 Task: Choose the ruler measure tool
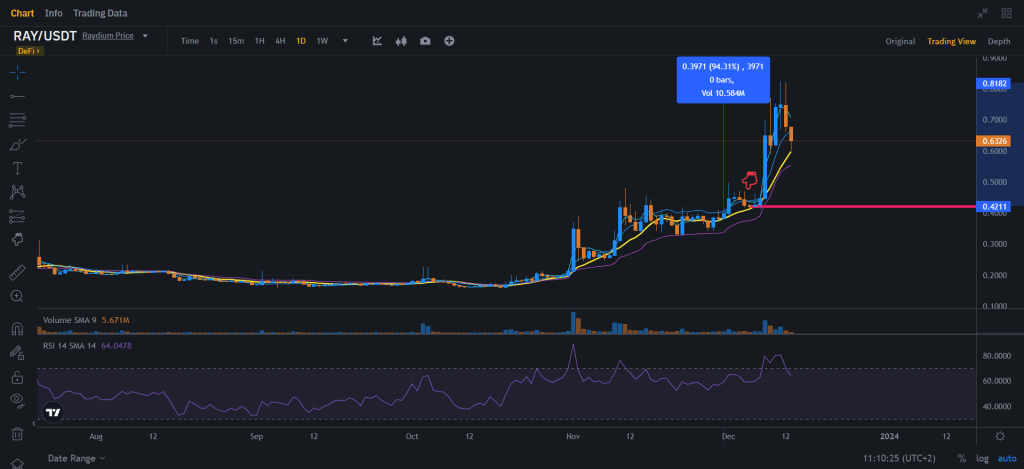point(17,272)
